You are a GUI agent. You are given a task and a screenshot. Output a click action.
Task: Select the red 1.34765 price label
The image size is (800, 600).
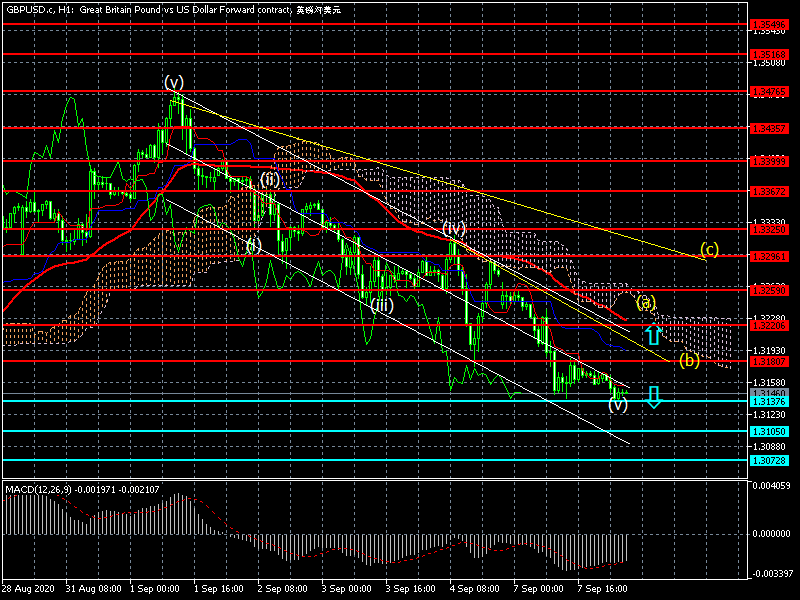(769, 91)
